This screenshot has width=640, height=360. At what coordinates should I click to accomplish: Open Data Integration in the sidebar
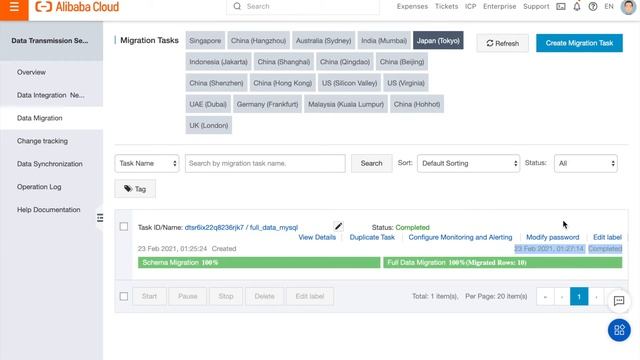pyautogui.click(x=51, y=95)
